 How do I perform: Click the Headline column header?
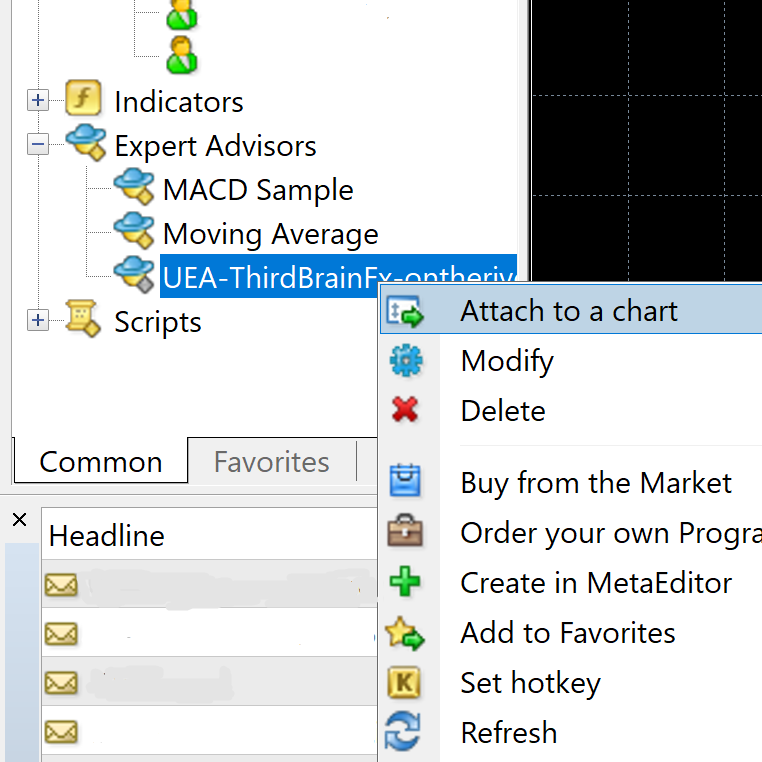click(209, 535)
